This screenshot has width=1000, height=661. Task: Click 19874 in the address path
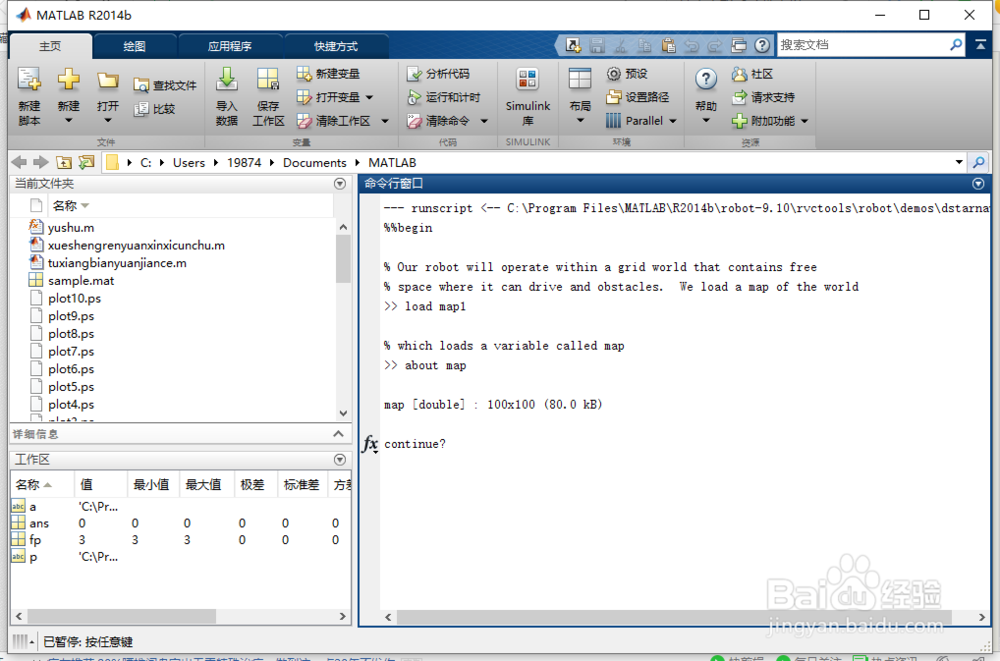(244, 163)
